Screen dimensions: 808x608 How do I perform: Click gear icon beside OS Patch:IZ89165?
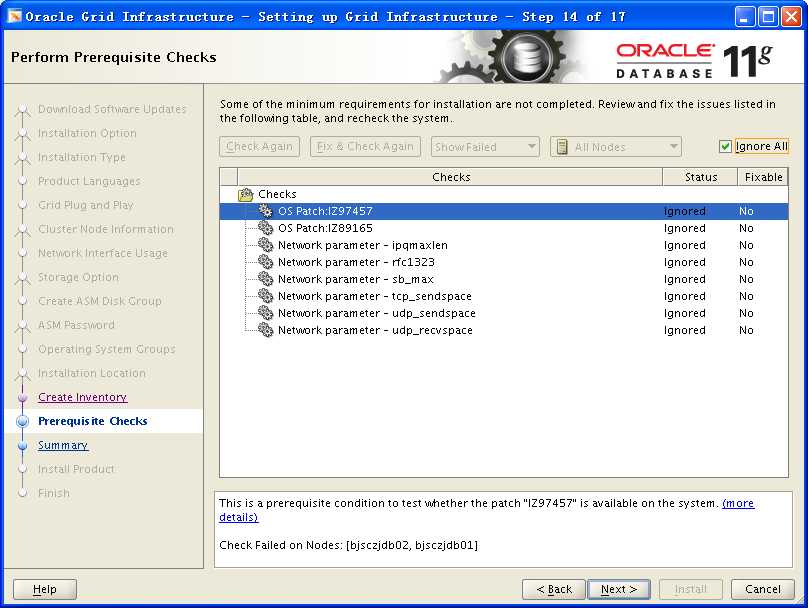(x=265, y=228)
